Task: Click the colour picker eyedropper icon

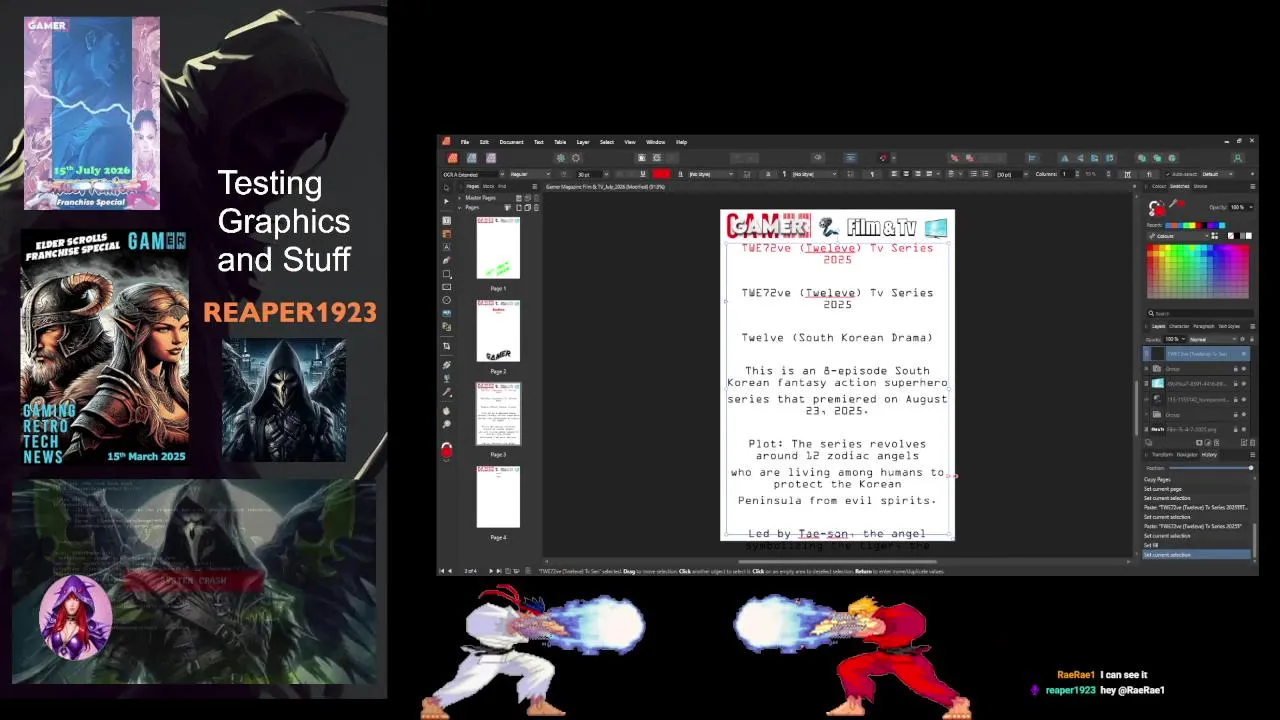Action: coord(1172,203)
